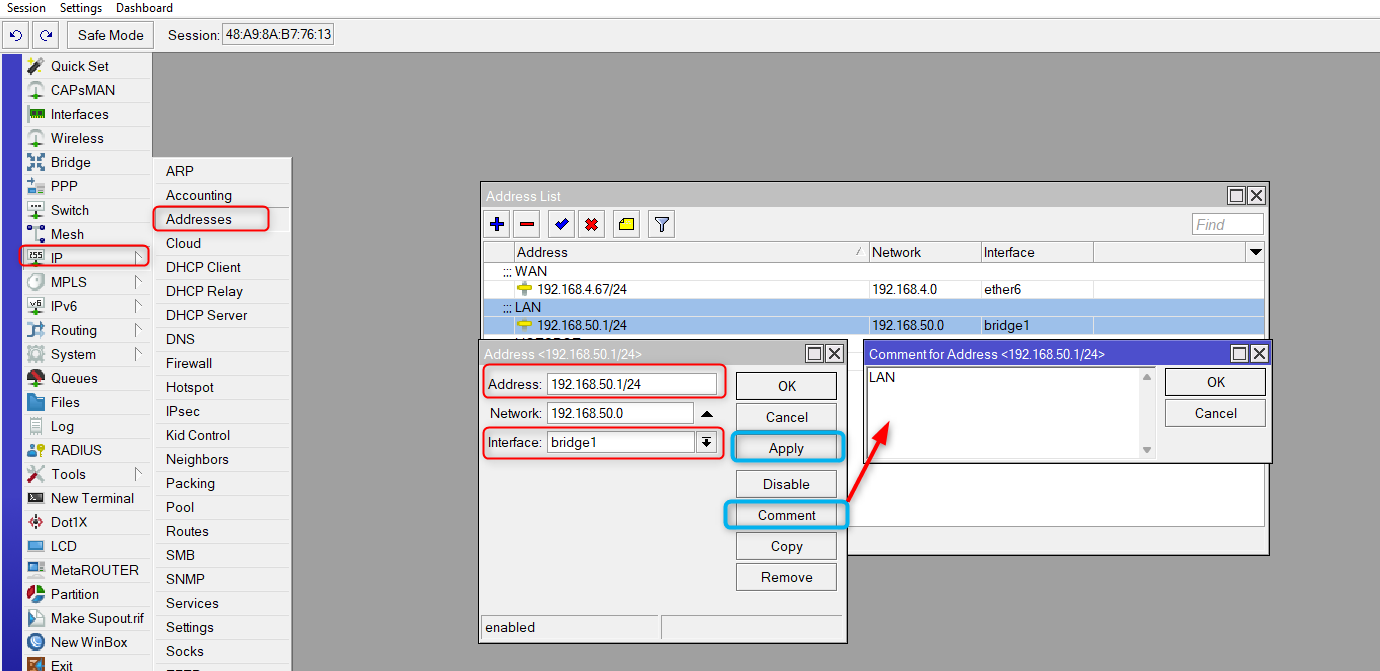Click the blue plus add address icon
Image resolution: width=1380 pixels, height=671 pixels.
(497, 225)
